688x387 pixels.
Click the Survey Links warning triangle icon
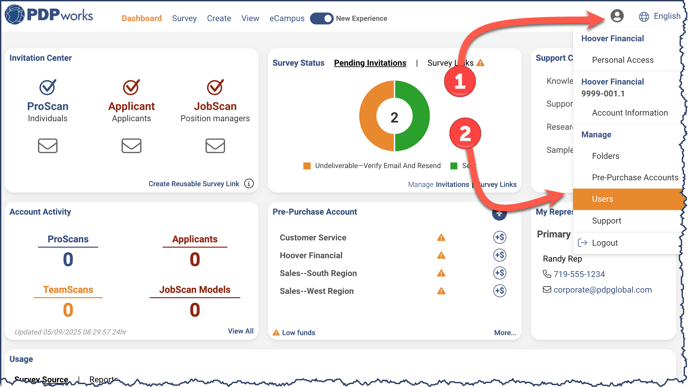tap(480, 63)
